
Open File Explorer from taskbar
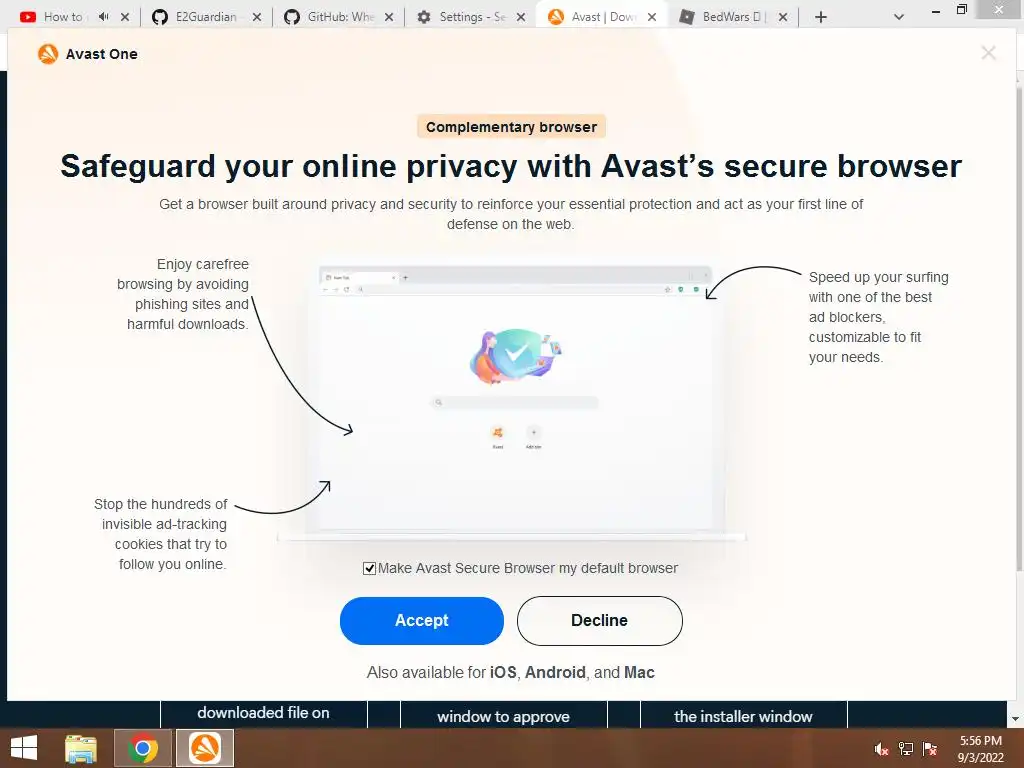coord(81,748)
